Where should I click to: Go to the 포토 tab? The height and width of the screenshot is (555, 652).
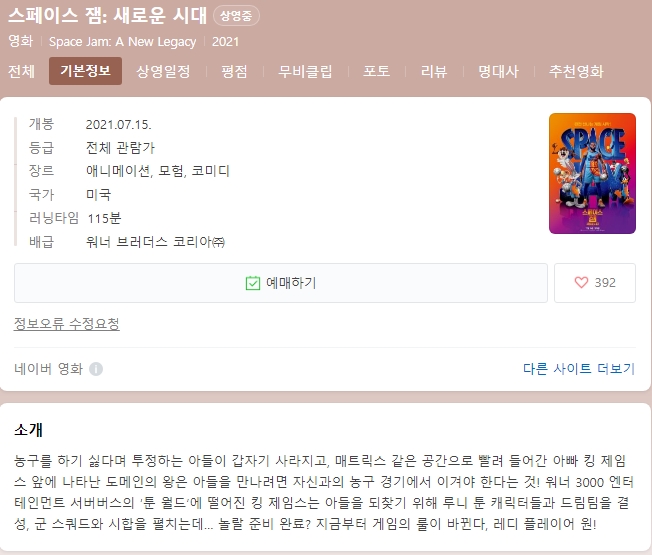coord(376,71)
